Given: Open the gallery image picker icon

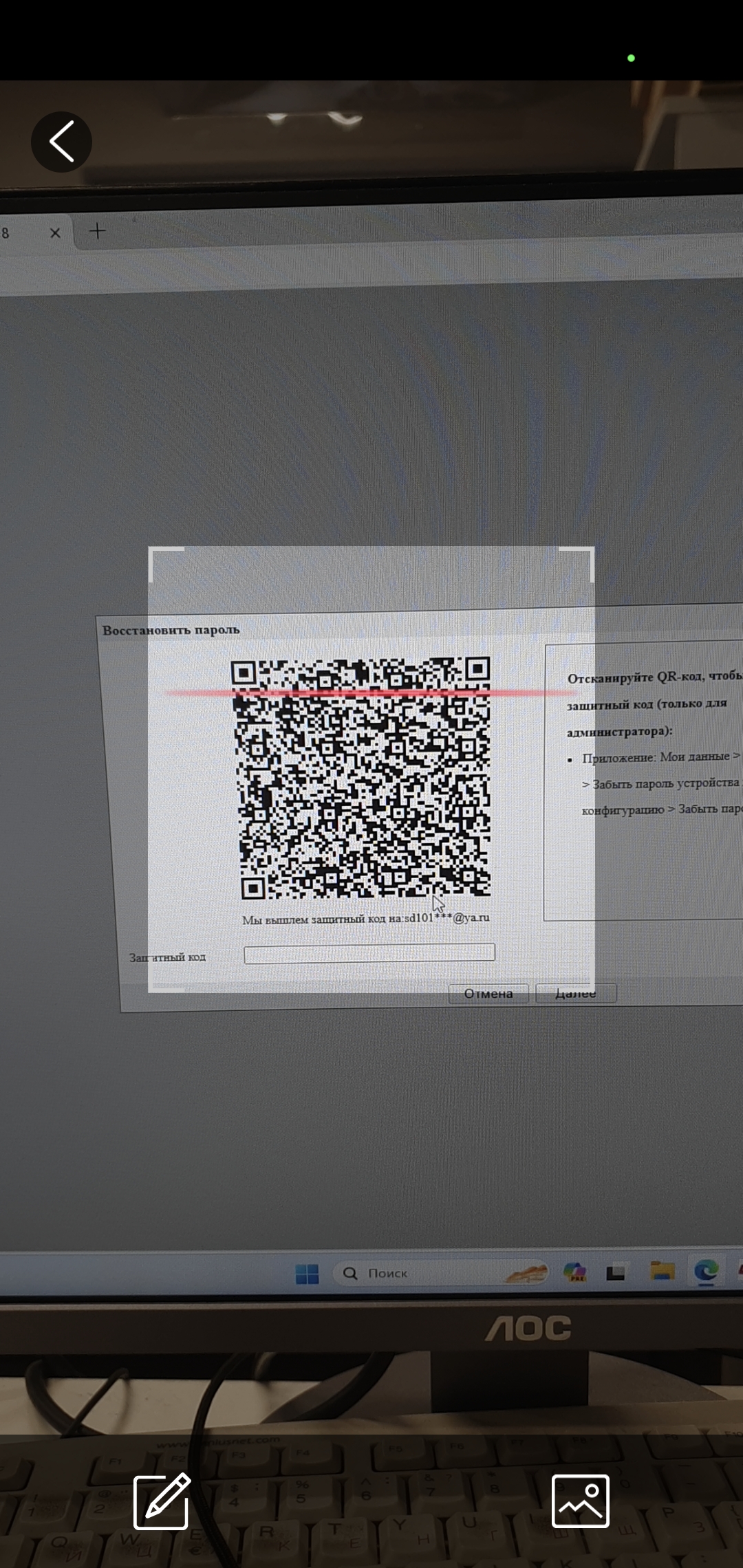Looking at the screenshot, I should point(580,1501).
